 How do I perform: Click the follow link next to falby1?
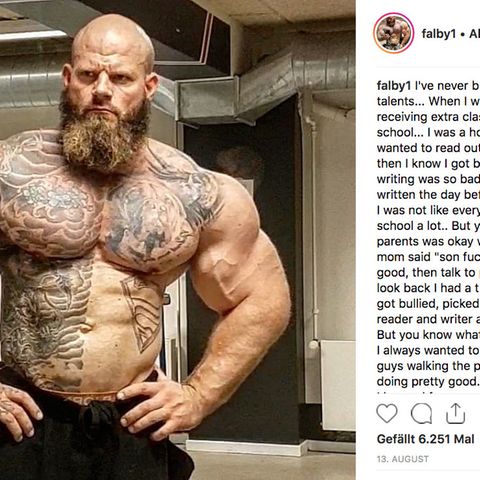pyautogui.click(x=474, y=34)
